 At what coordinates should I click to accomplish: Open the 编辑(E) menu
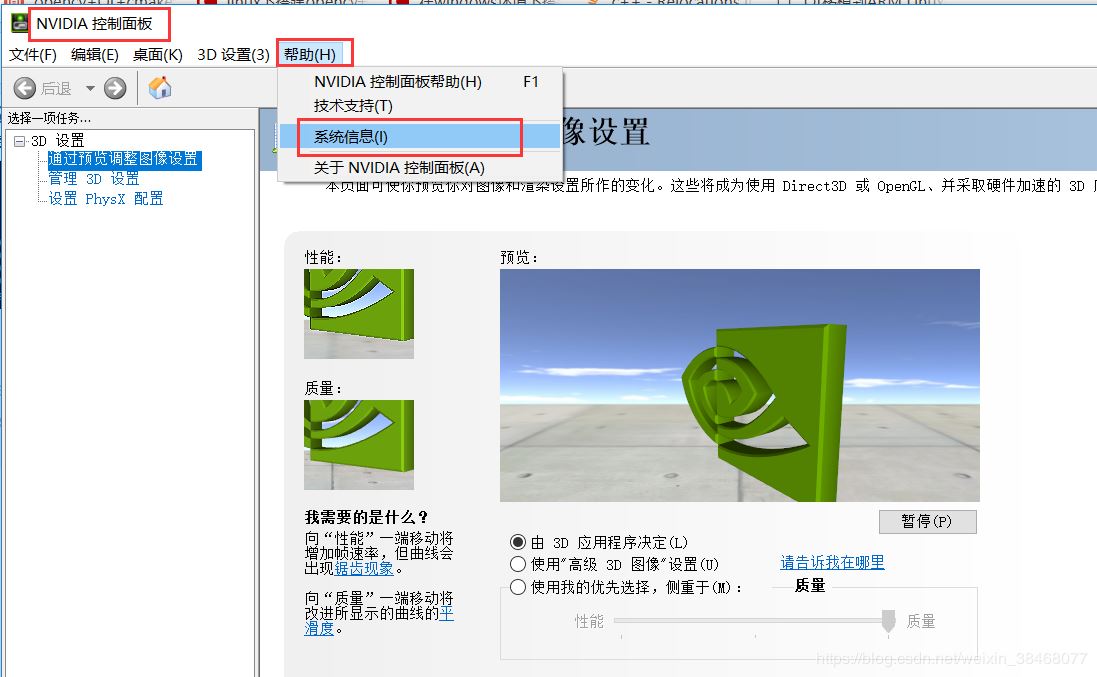[x=94, y=55]
